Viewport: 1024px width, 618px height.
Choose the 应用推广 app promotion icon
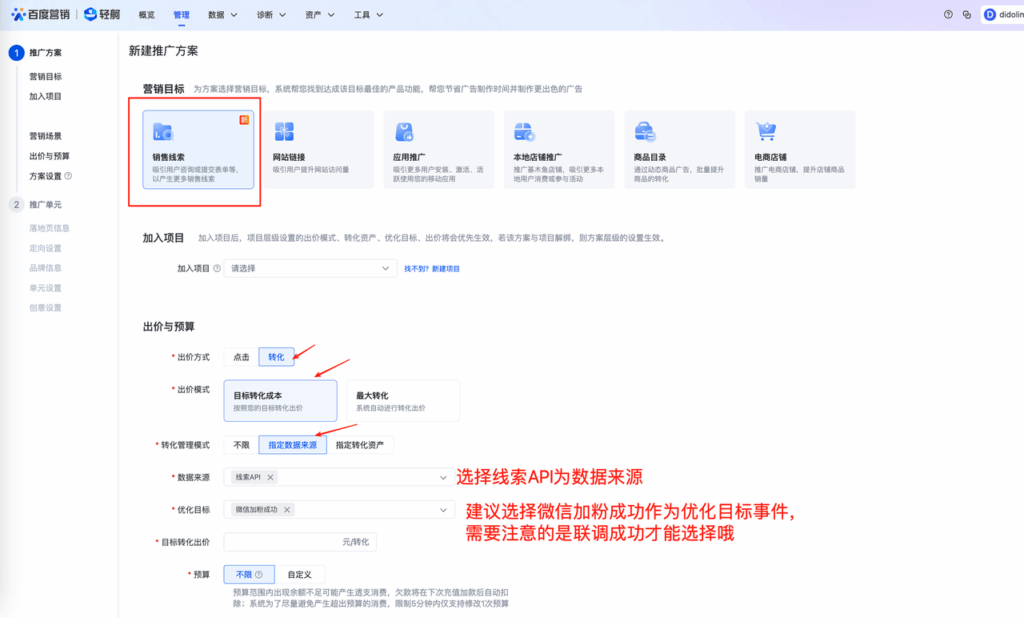[404, 132]
